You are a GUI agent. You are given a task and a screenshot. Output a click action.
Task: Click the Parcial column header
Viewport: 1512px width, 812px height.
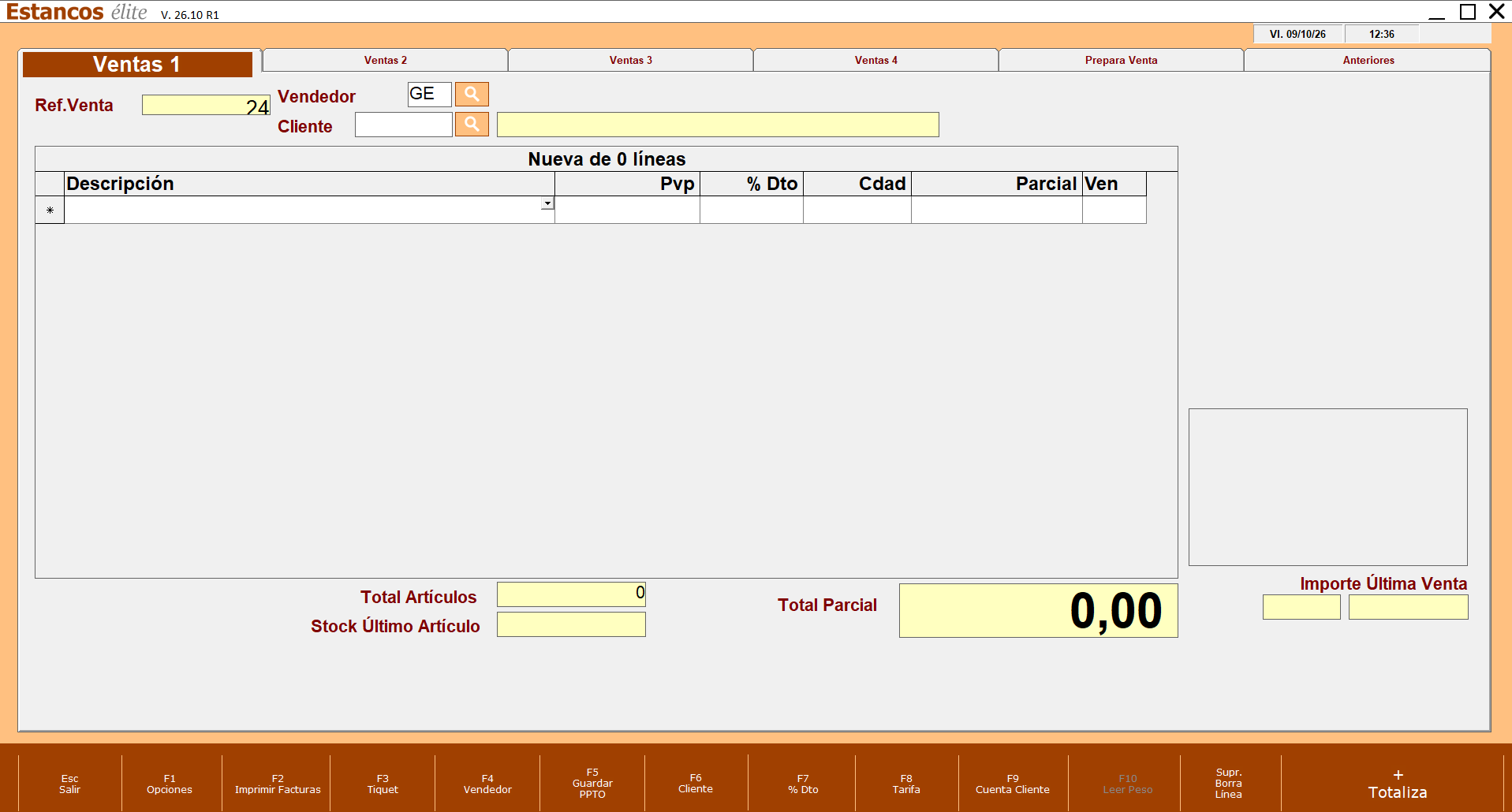[997, 184]
